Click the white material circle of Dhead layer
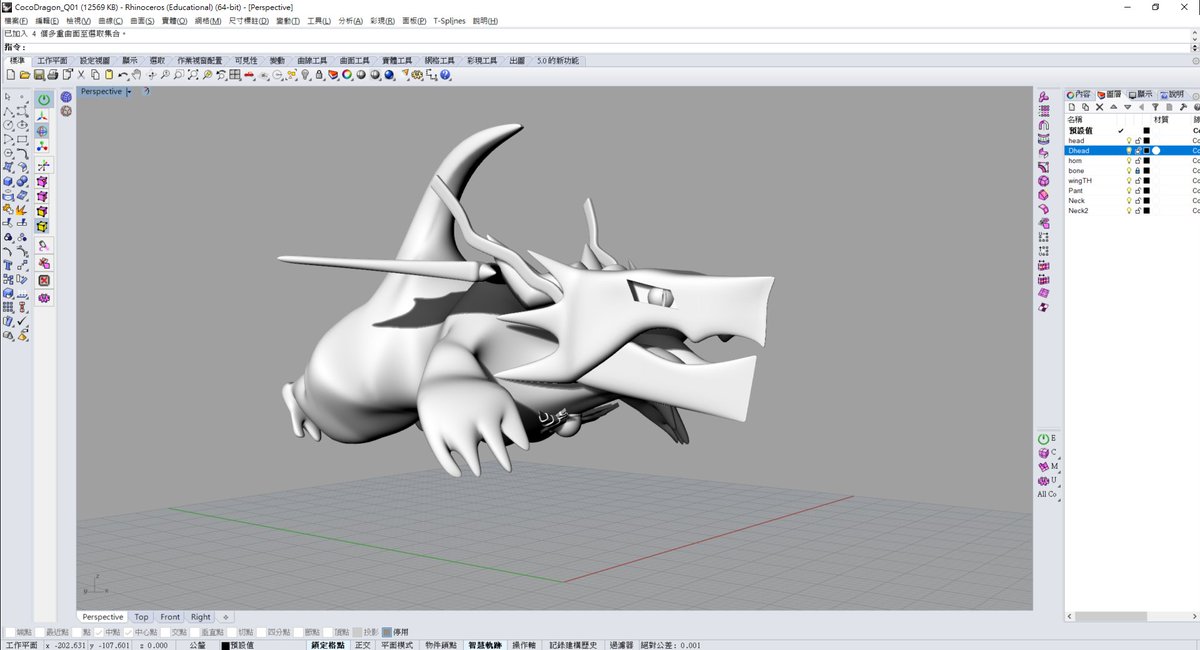 [1156, 151]
